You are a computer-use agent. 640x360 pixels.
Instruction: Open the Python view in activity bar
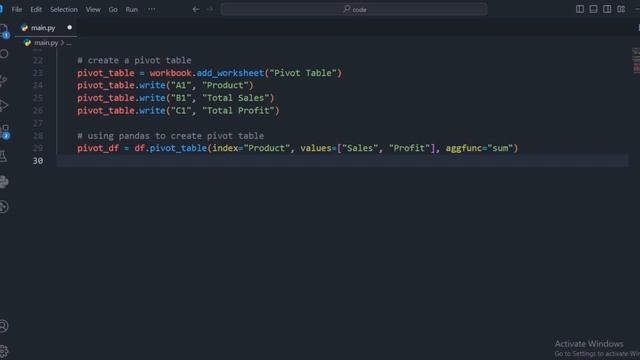click(x=4, y=182)
